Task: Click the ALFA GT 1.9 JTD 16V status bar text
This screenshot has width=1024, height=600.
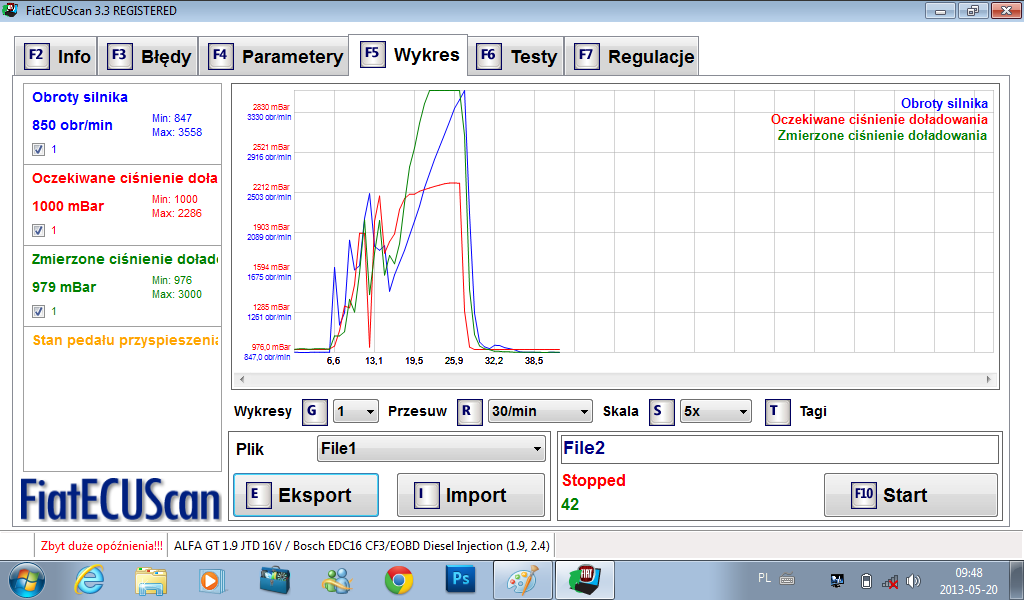Action: (x=361, y=546)
